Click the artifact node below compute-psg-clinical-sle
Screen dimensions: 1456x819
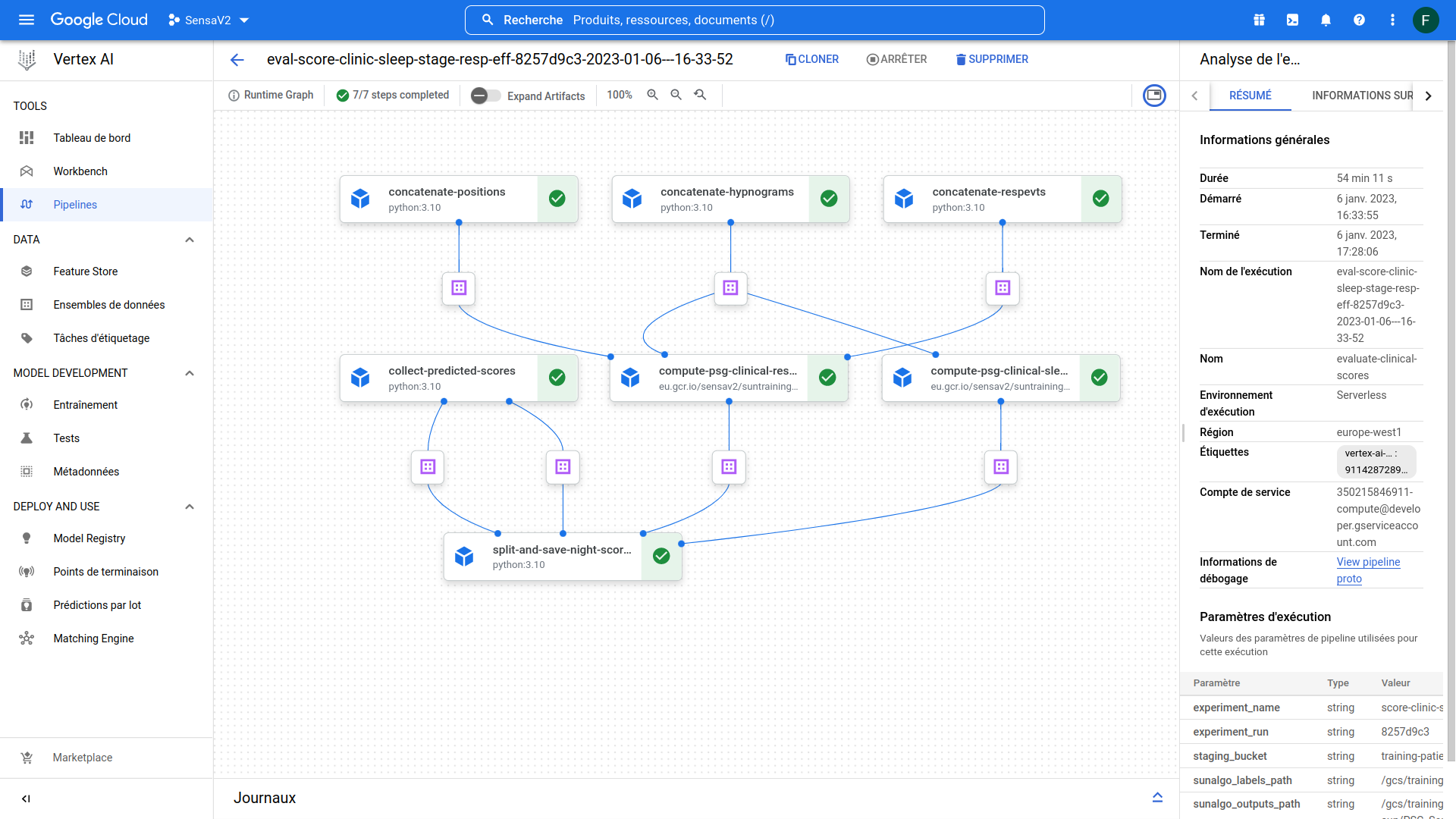pyautogui.click(x=1001, y=467)
